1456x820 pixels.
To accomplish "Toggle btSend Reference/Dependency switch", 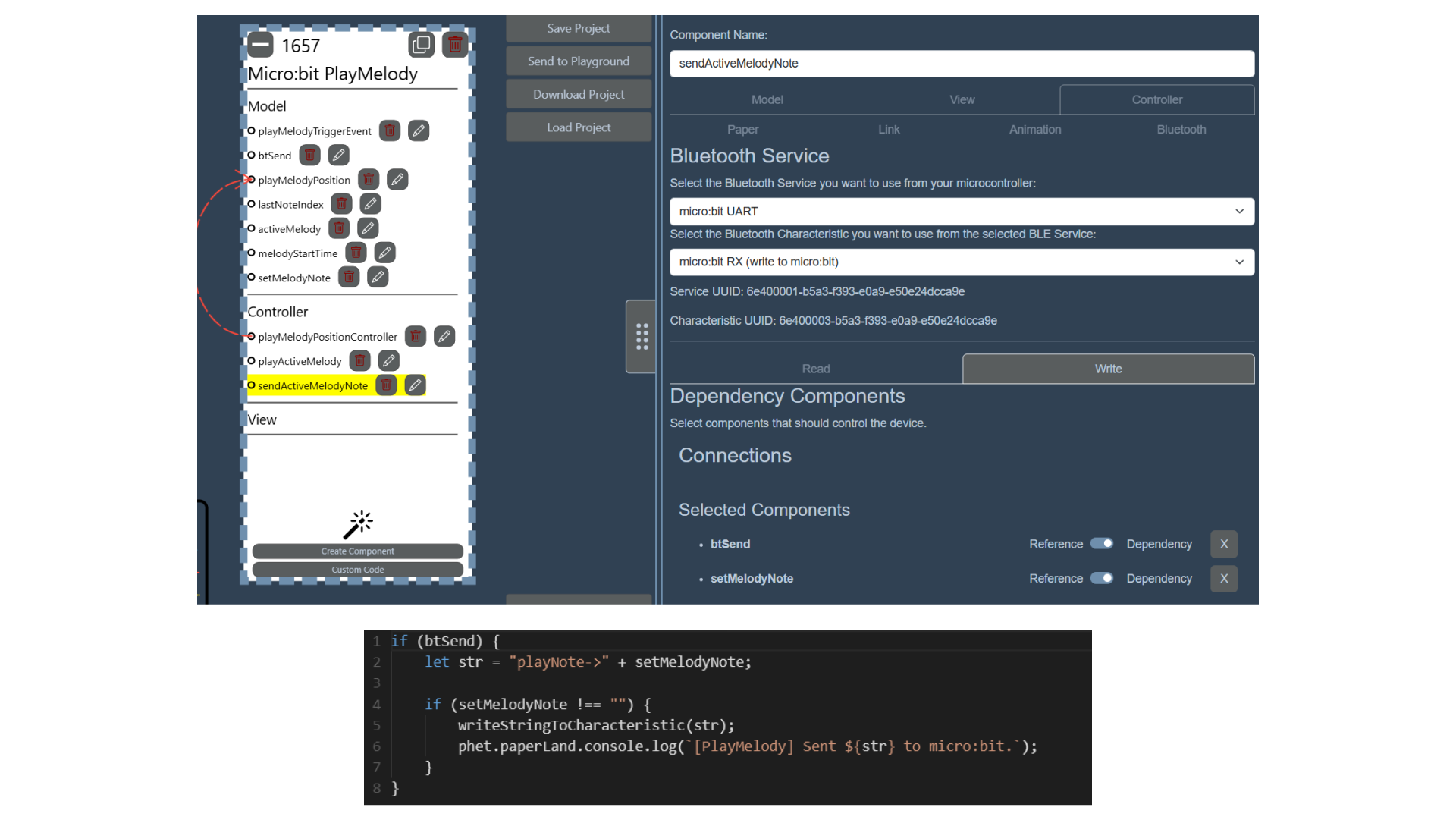I will coord(1101,544).
